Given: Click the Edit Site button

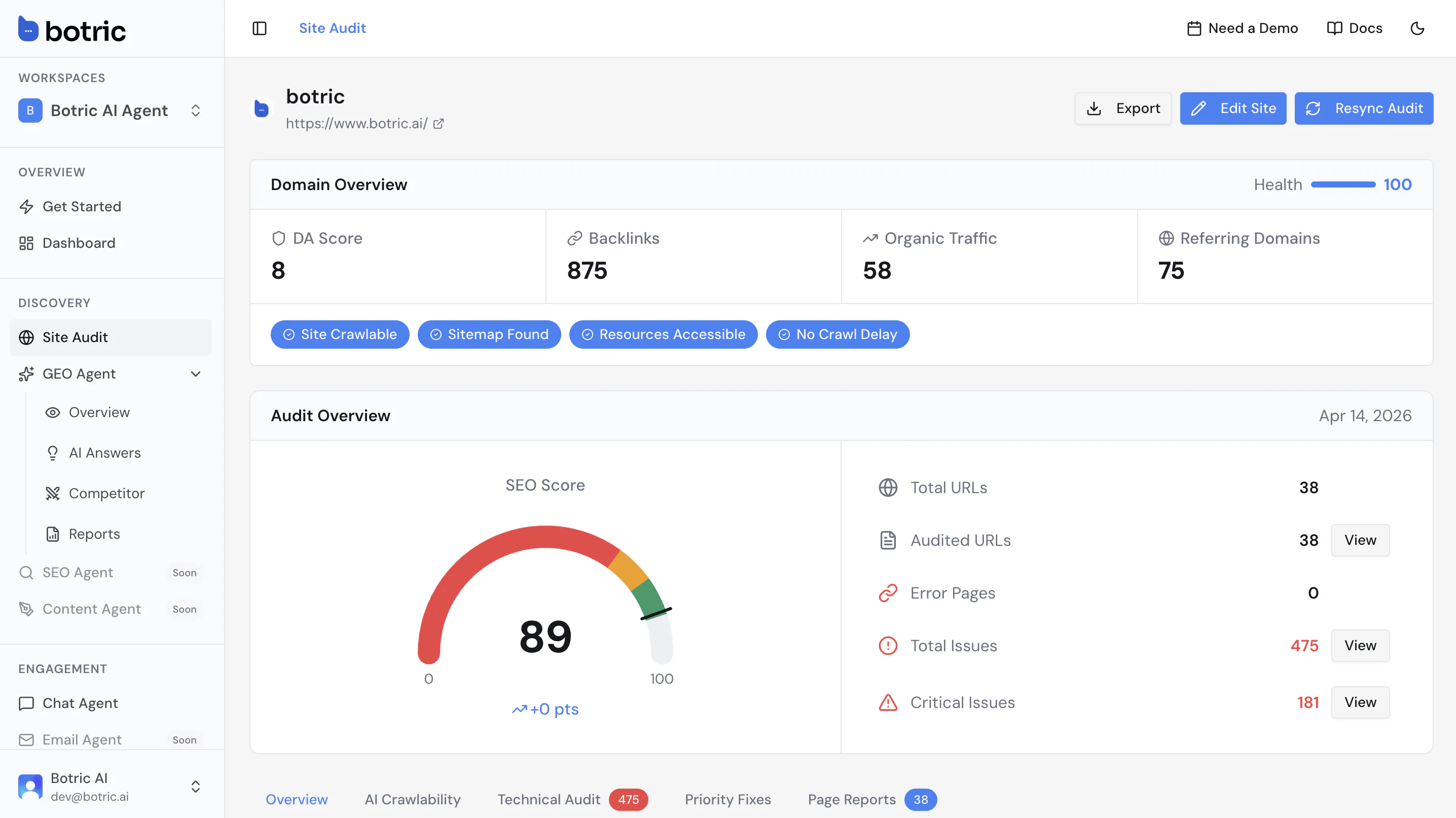Looking at the screenshot, I should (x=1233, y=108).
